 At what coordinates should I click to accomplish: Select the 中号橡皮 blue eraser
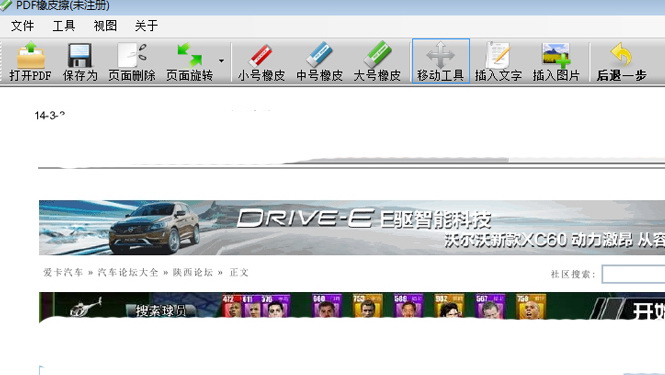coord(319,62)
